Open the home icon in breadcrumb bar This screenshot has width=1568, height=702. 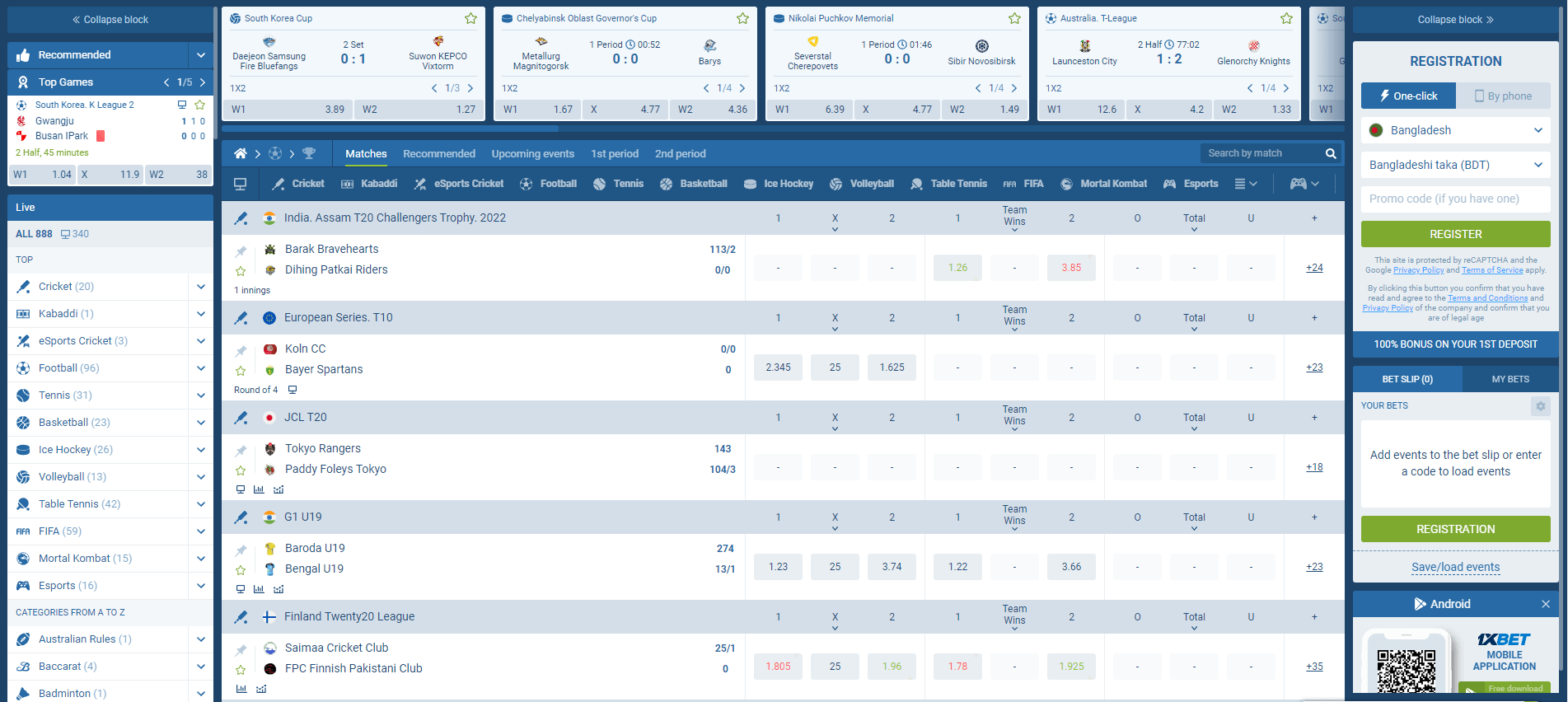pyautogui.click(x=241, y=153)
